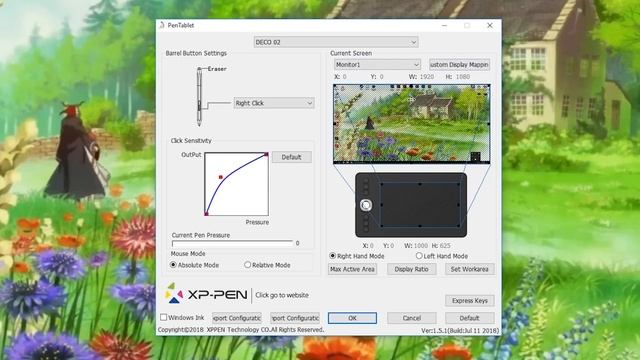Click the pen illustration's Eraser tip
The image size is (640, 360).
(199, 70)
